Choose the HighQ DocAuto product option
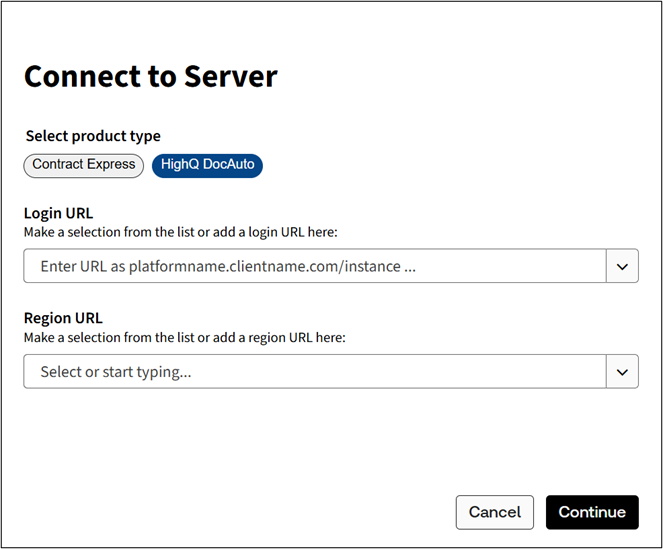The height and width of the screenshot is (549, 663). (x=207, y=165)
